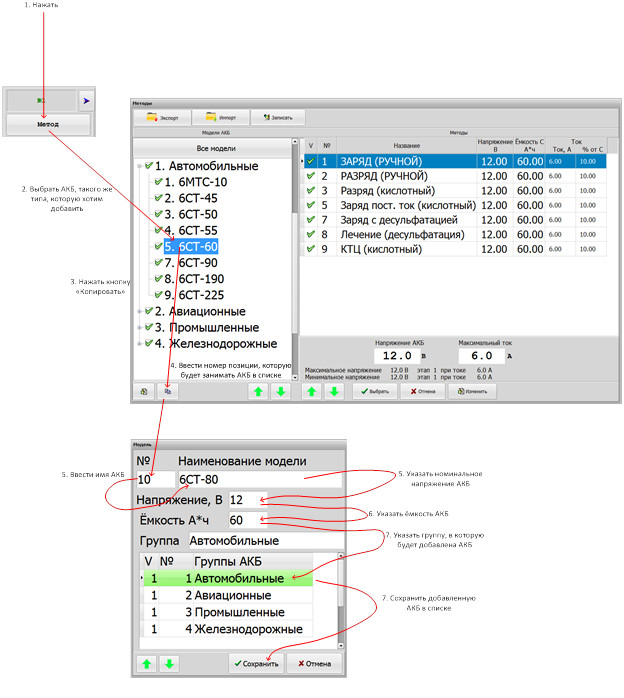Select the Лечение (десульфатация) method row

tap(398, 234)
